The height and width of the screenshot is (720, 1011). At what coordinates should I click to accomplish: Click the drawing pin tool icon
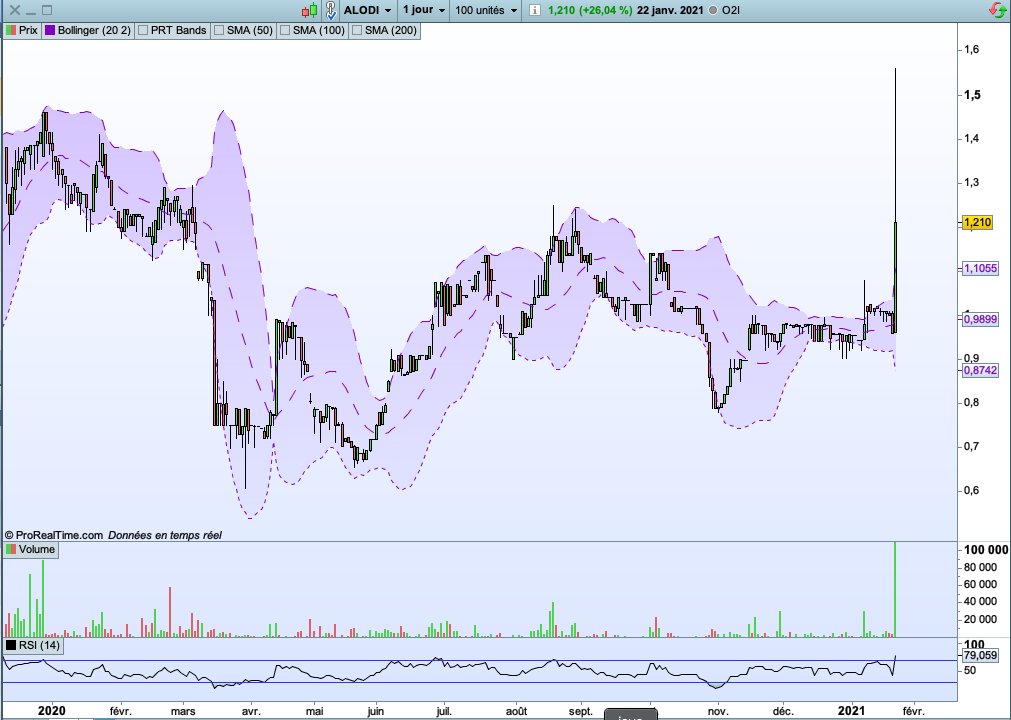coord(331,10)
